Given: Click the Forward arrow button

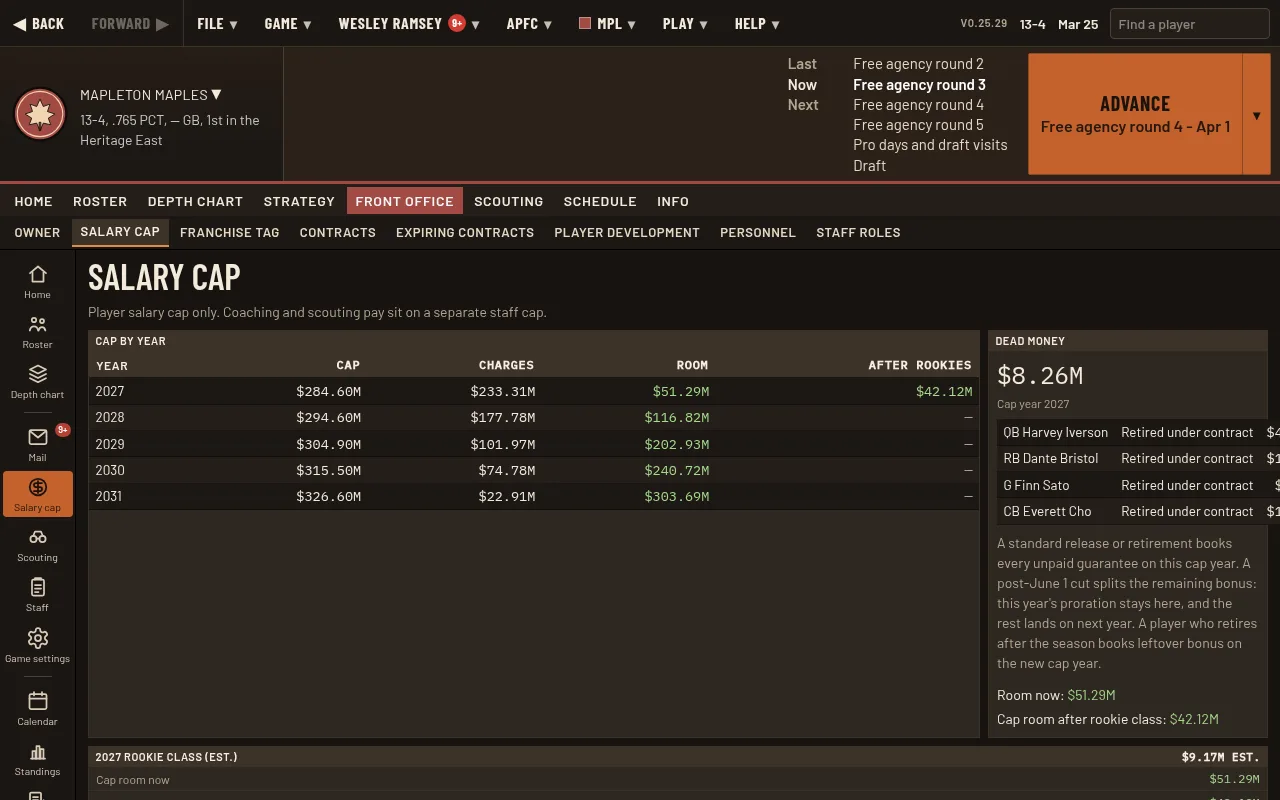Looking at the screenshot, I should click(x=130, y=24).
